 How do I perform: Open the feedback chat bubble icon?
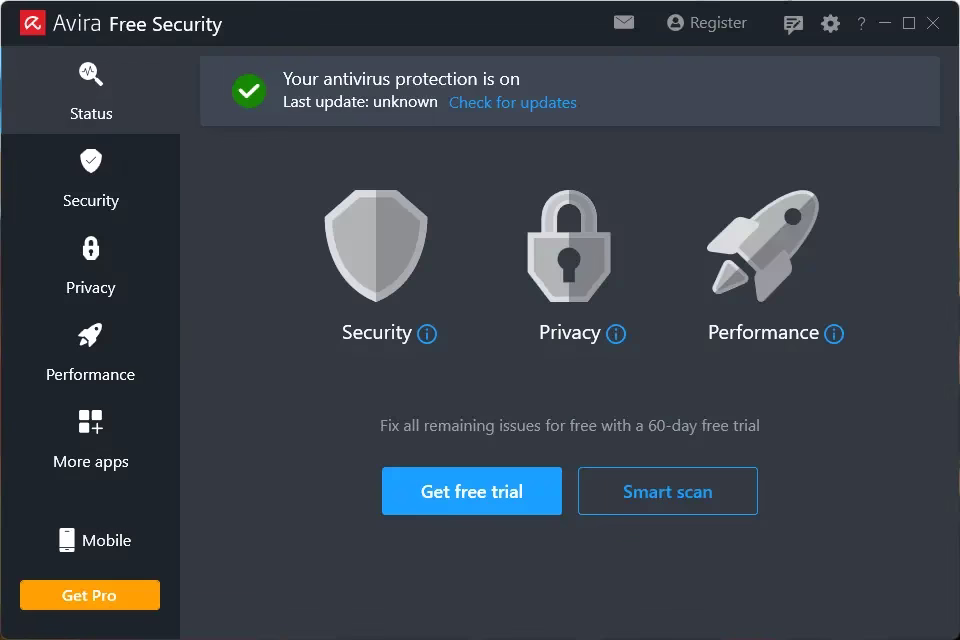tap(794, 24)
